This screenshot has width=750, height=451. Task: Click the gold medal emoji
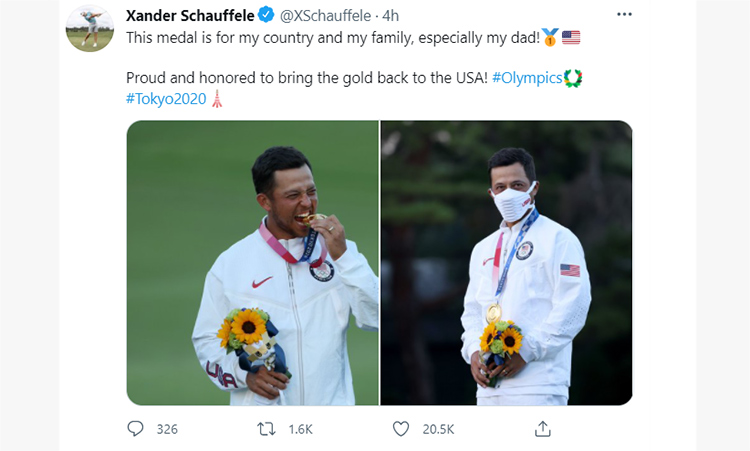550,37
